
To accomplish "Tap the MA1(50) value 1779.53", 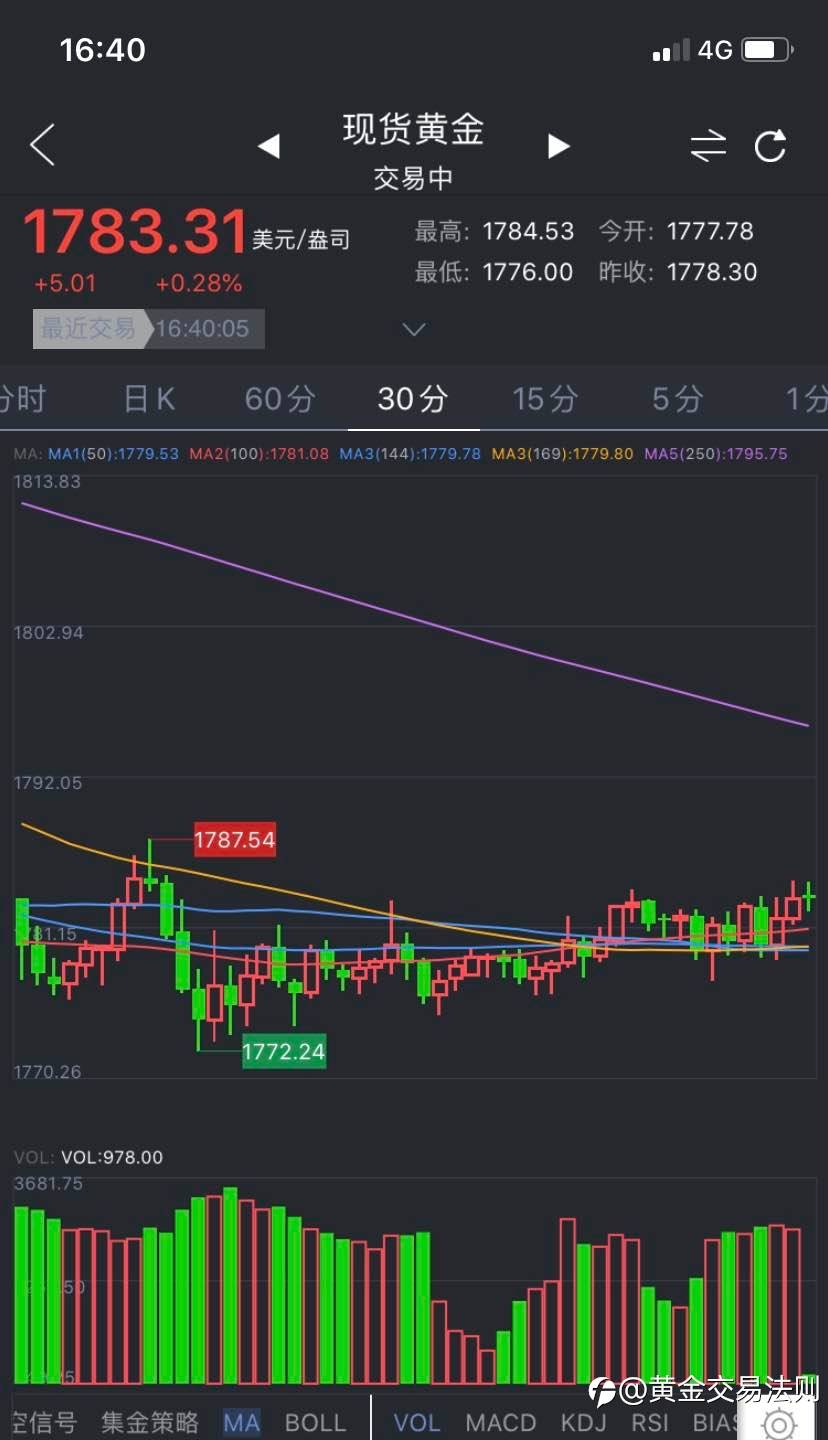I will point(148,454).
